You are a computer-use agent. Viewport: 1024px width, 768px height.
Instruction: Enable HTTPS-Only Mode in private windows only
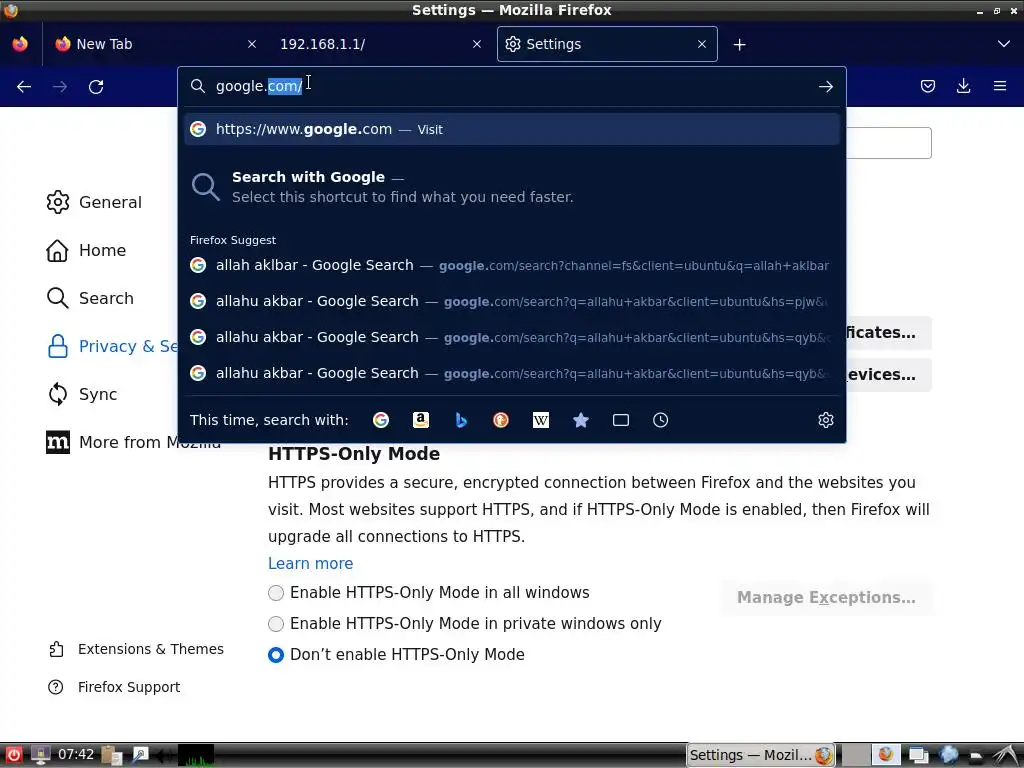(x=464, y=624)
